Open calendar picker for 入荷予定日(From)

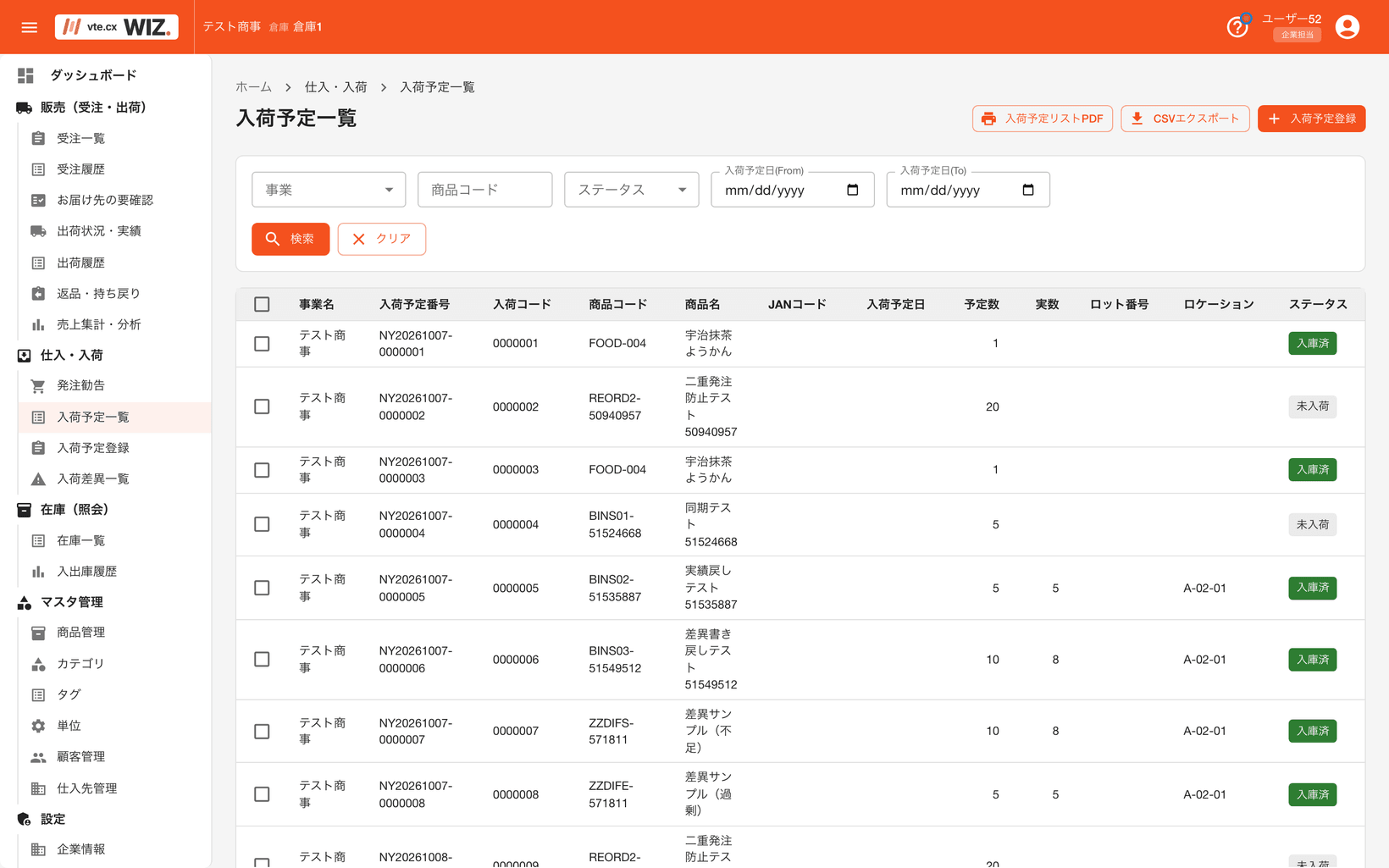coord(853,190)
